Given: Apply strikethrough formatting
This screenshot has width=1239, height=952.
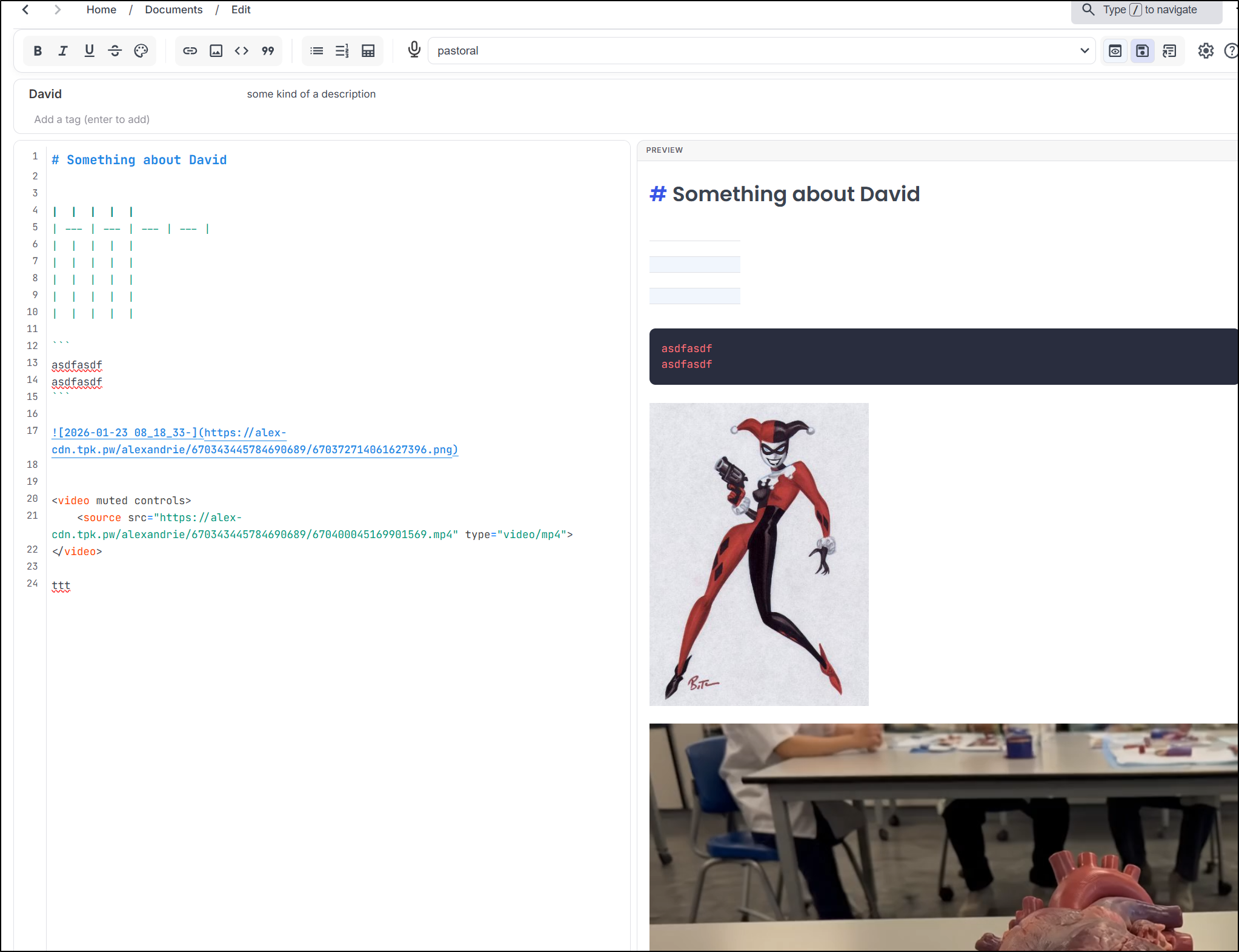Looking at the screenshot, I should pyautogui.click(x=115, y=51).
